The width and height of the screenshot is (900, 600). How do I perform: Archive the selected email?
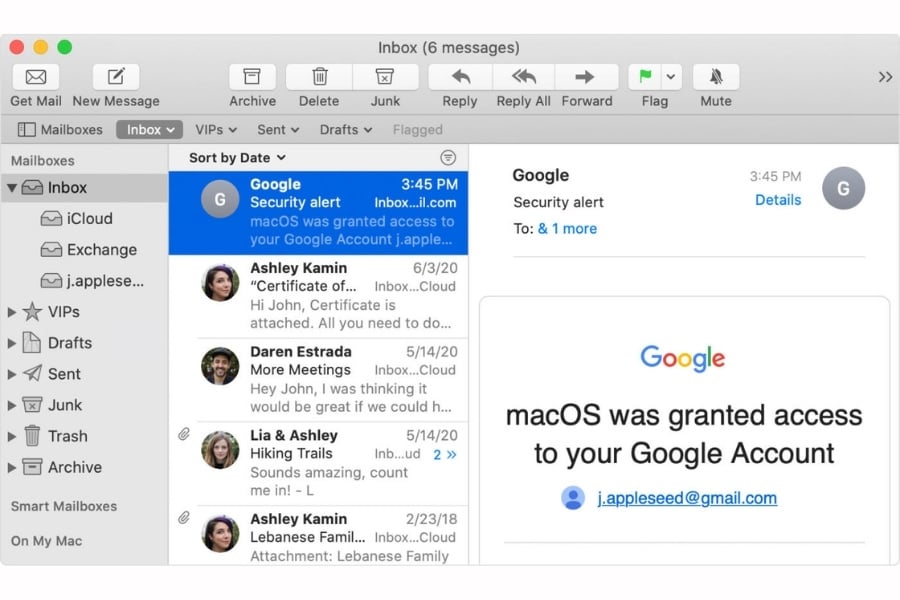(x=252, y=77)
